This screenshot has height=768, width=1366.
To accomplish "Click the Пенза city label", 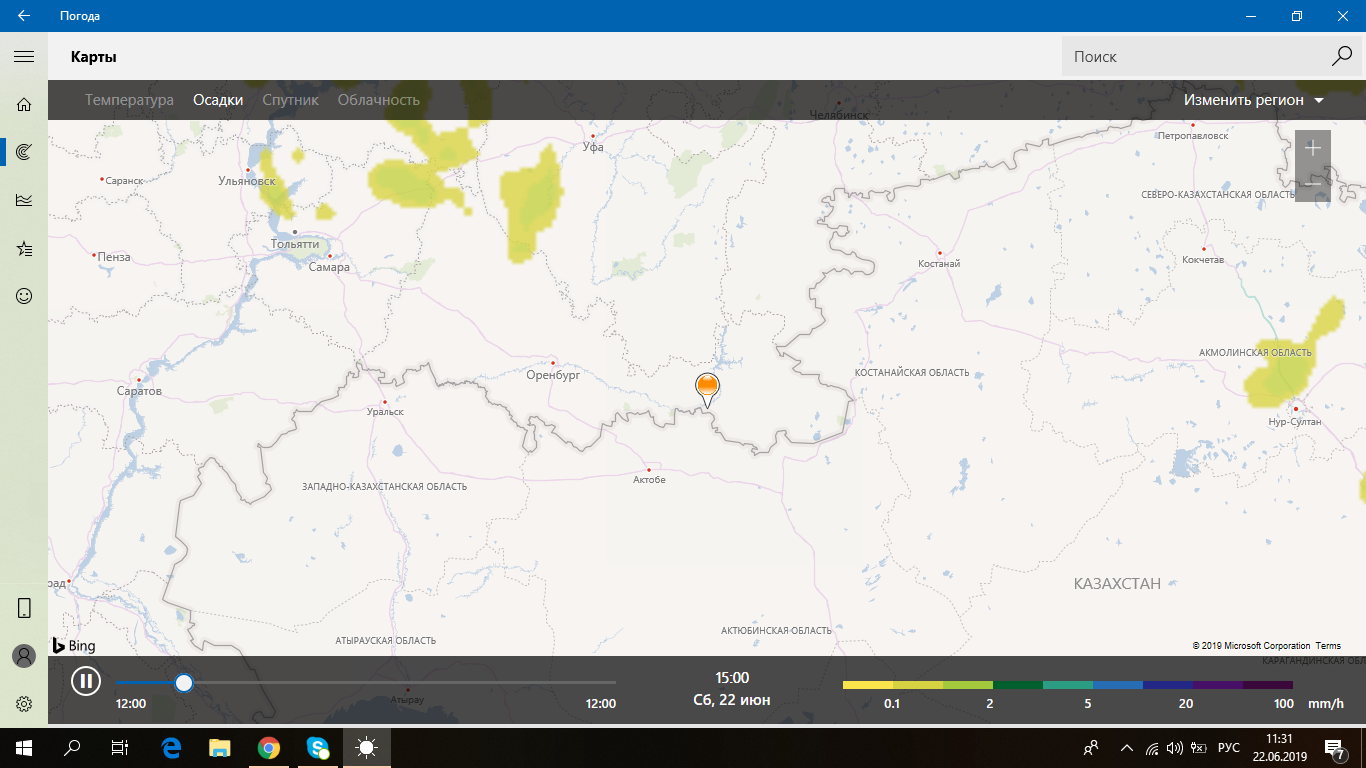I will [x=114, y=257].
